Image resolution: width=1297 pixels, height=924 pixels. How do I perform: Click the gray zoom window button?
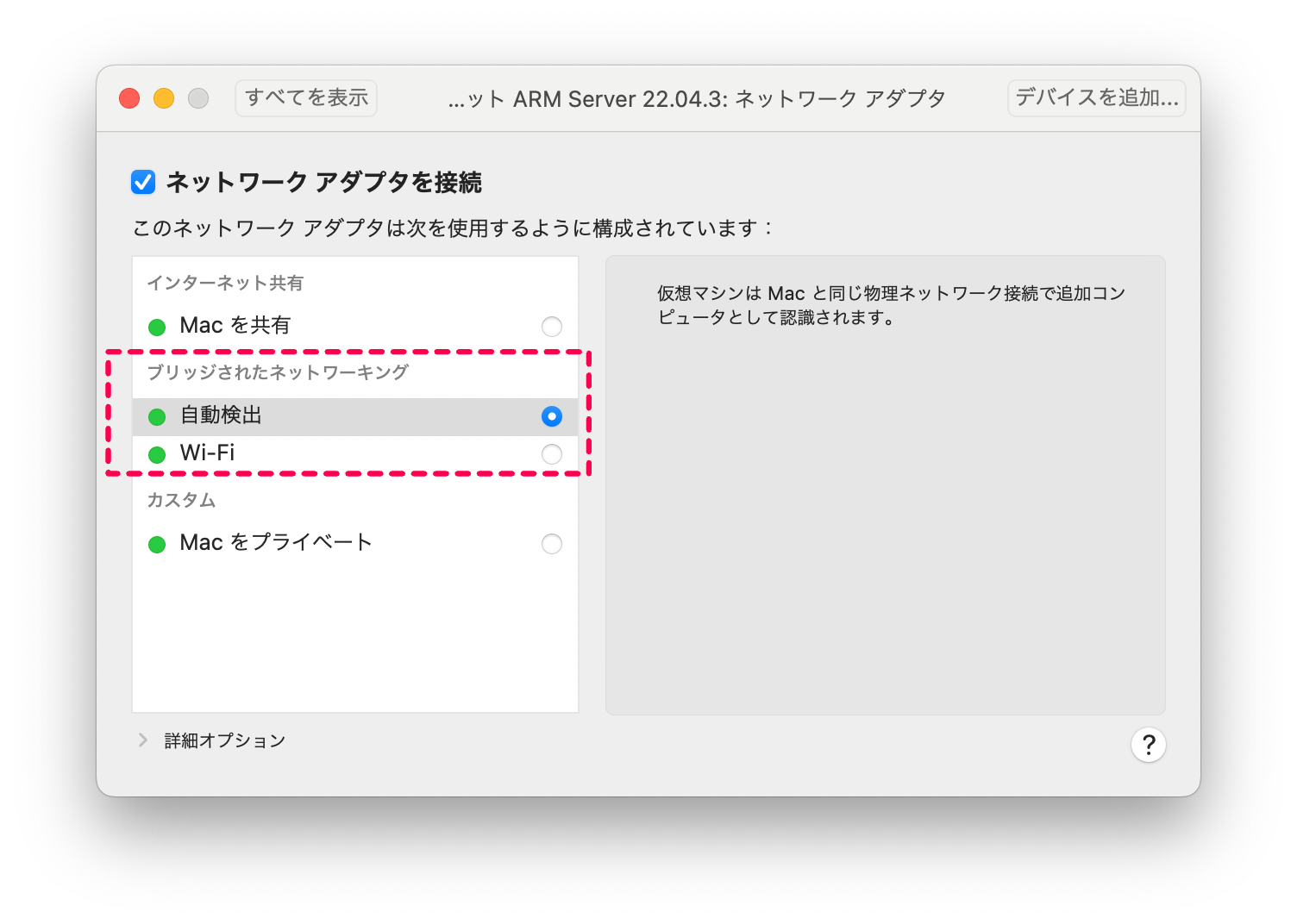point(198,98)
